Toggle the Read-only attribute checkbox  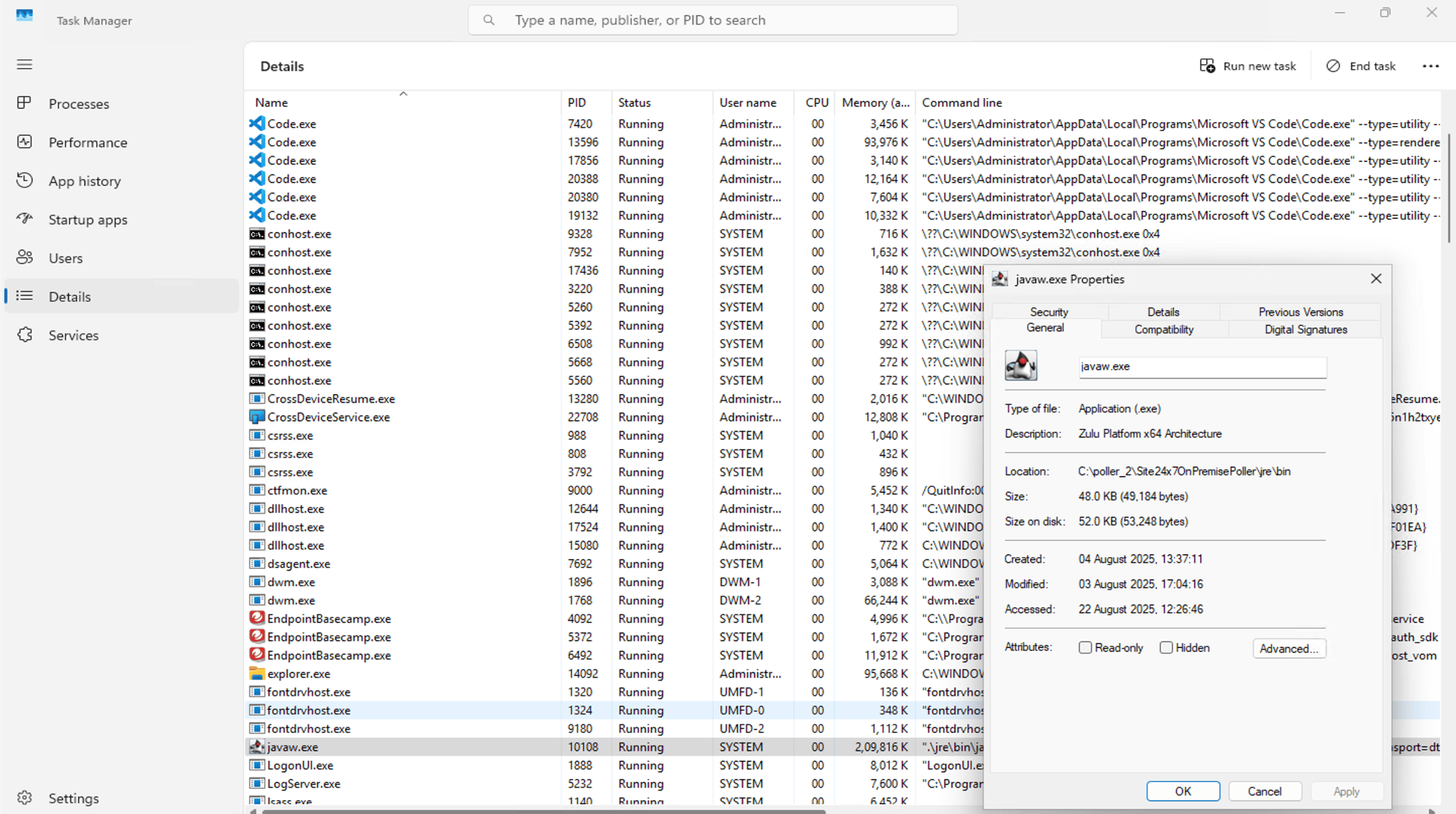click(1086, 648)
